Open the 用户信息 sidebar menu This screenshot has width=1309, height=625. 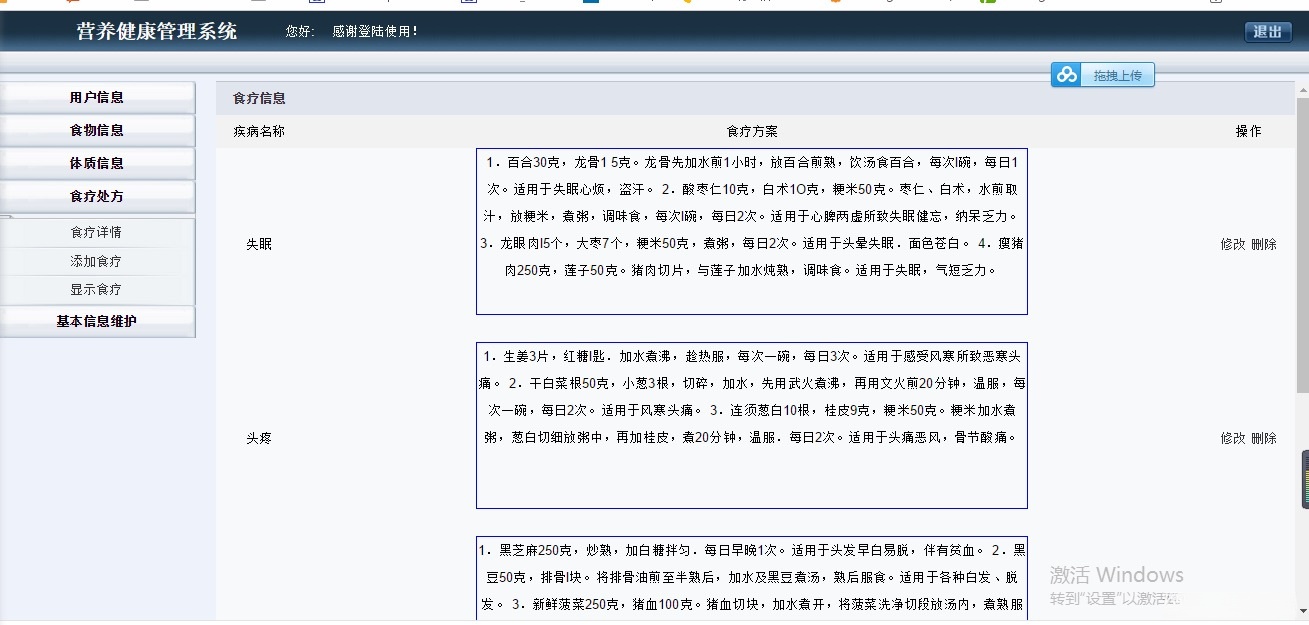97,95
